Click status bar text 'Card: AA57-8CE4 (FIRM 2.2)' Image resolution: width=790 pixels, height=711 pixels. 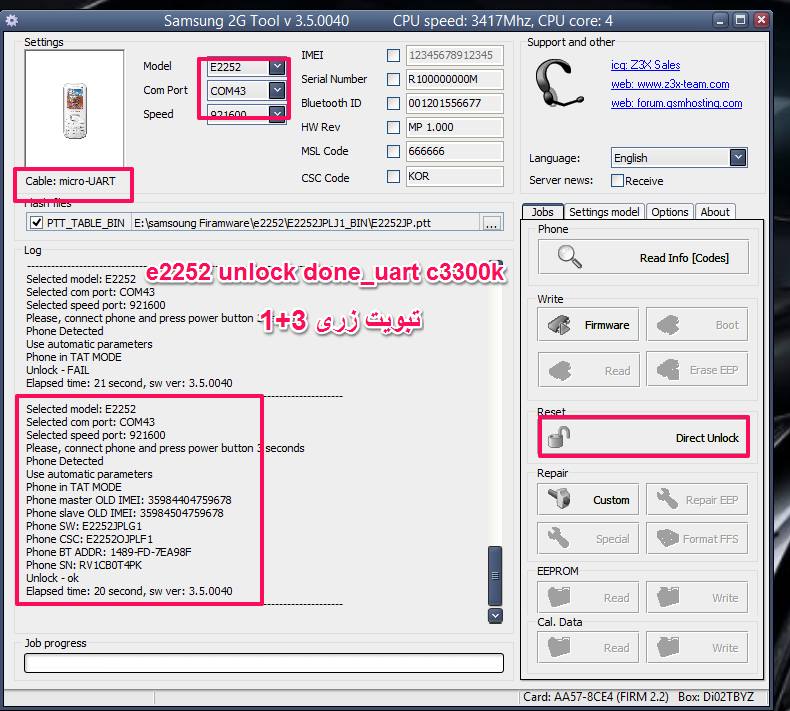(x=596, y=697)
